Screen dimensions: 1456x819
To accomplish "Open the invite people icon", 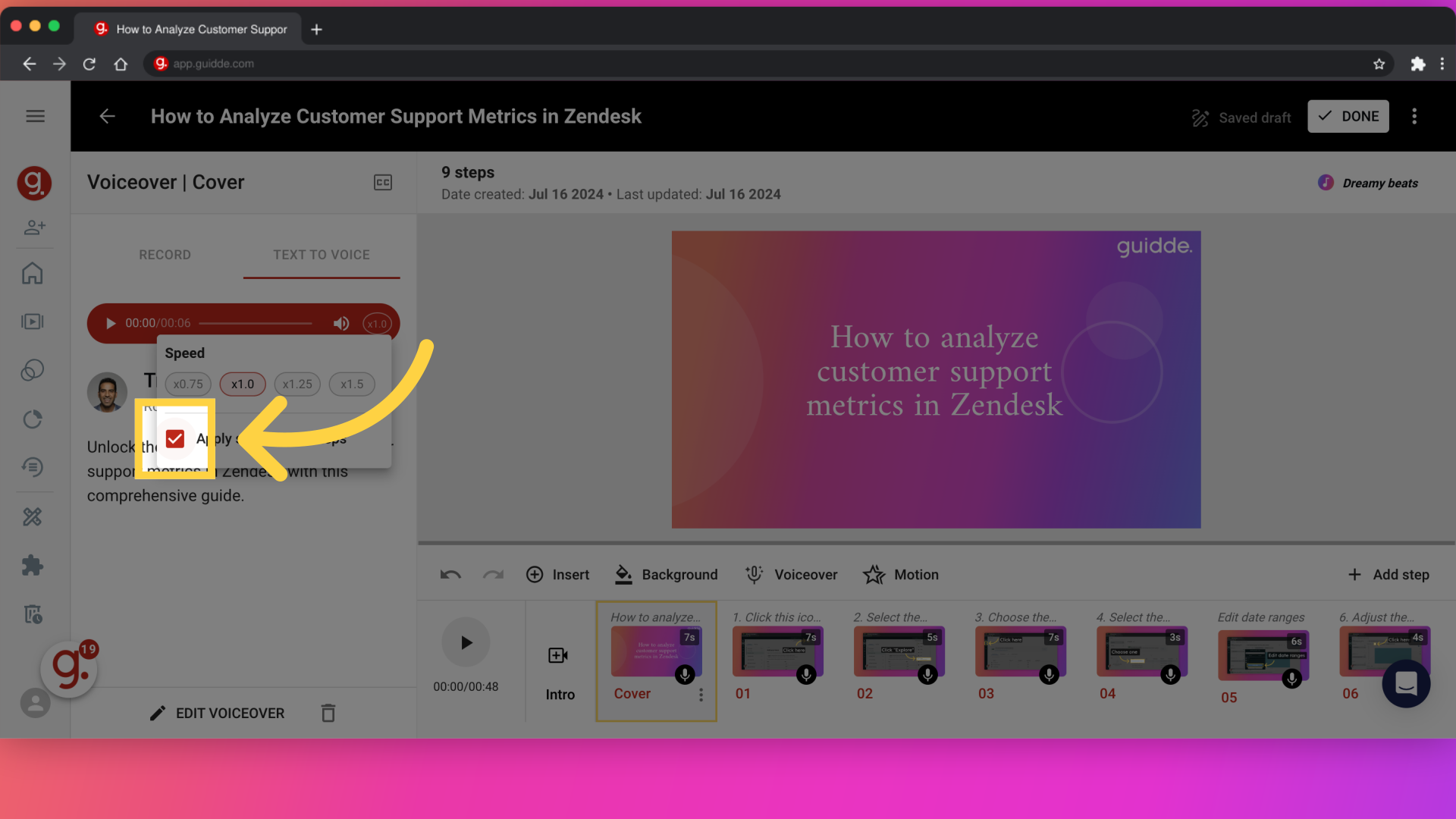I will click(35, 227).
